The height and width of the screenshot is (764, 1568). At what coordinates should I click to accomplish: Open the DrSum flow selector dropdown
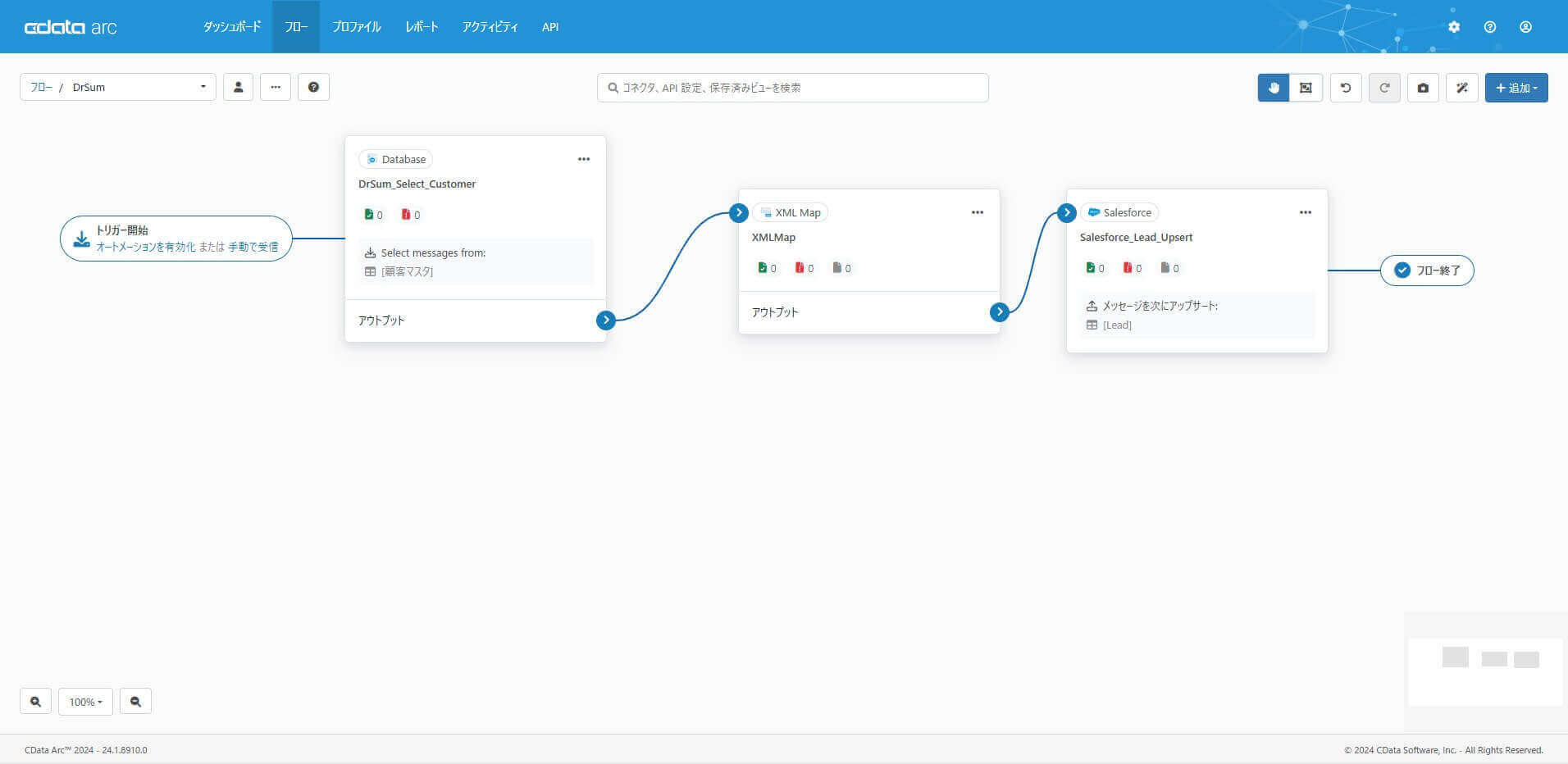117,86
